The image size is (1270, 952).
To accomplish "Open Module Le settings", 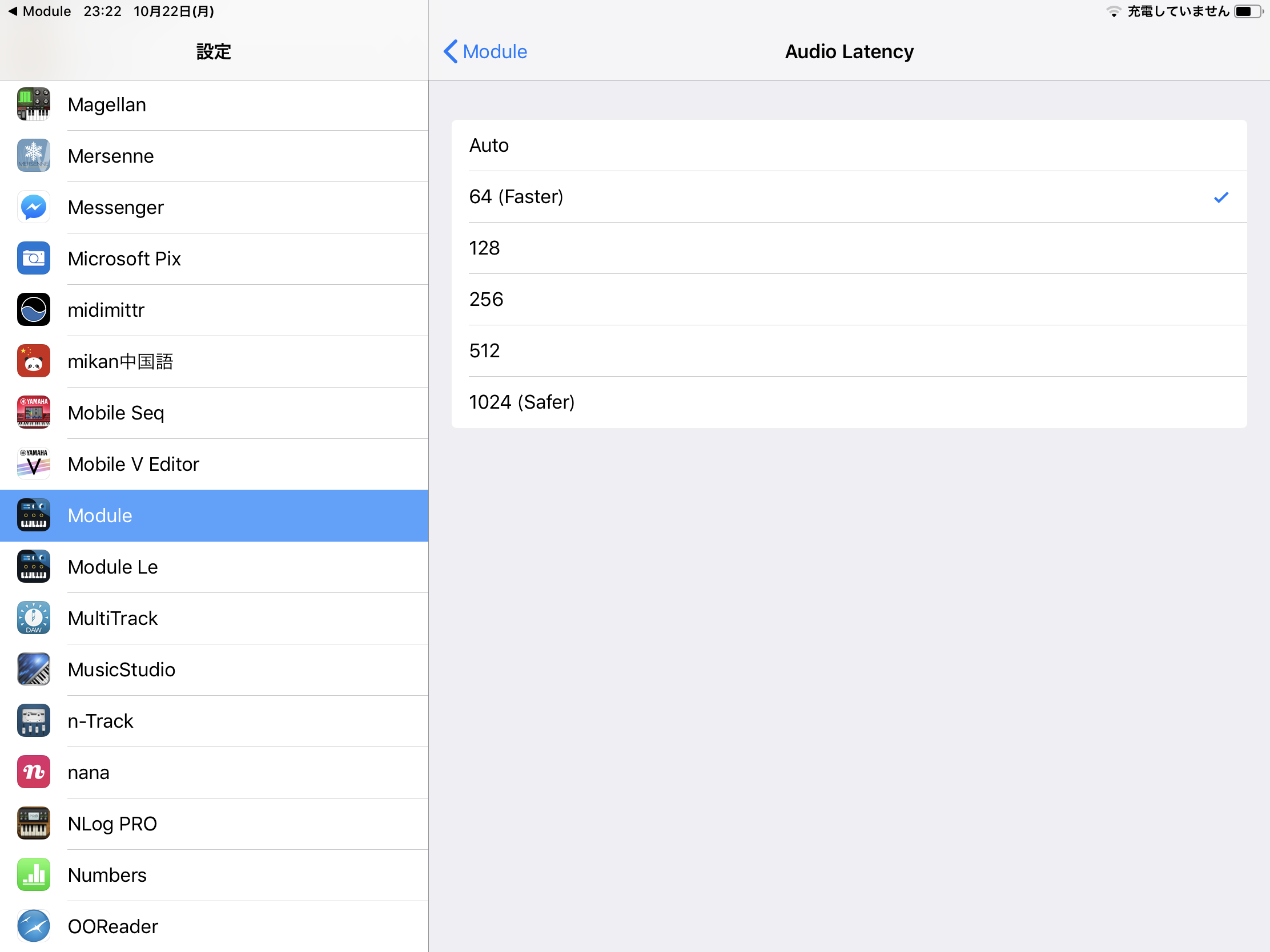I will tap(214, 567).
